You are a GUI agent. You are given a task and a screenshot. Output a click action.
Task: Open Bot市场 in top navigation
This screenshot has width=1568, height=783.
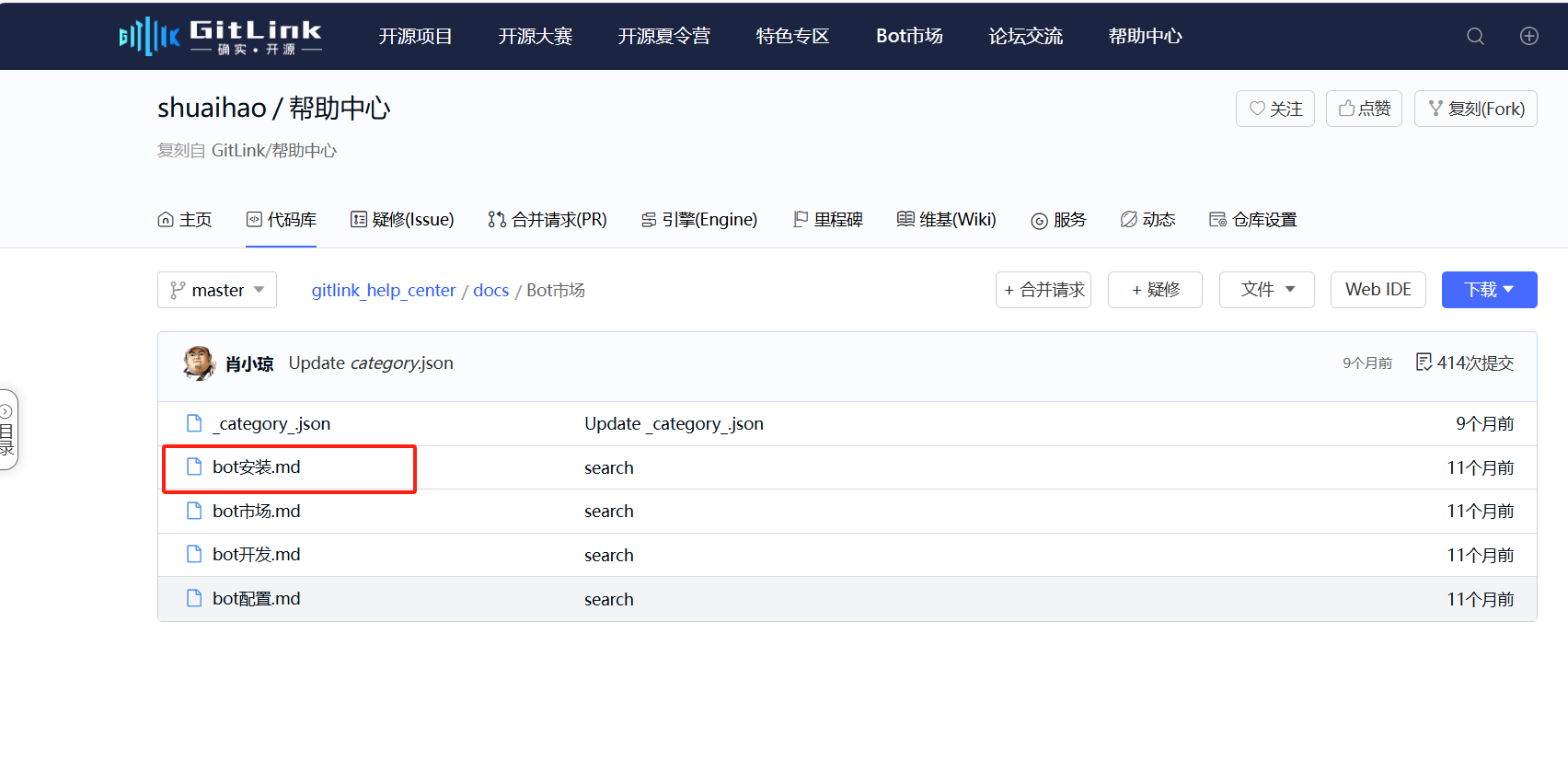pyautogui.click(x=909, y=36)
